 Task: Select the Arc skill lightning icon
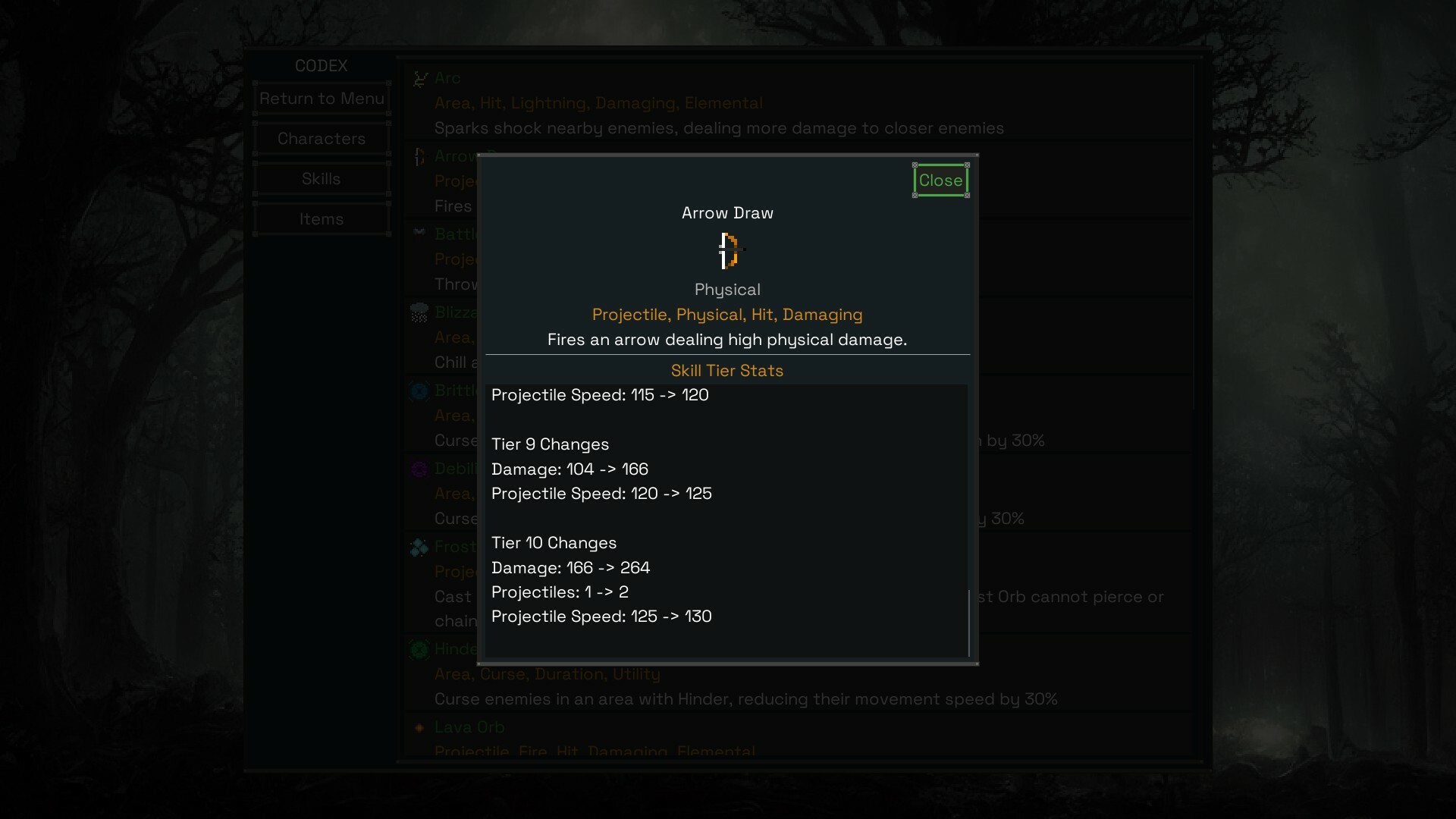point(420,79)
